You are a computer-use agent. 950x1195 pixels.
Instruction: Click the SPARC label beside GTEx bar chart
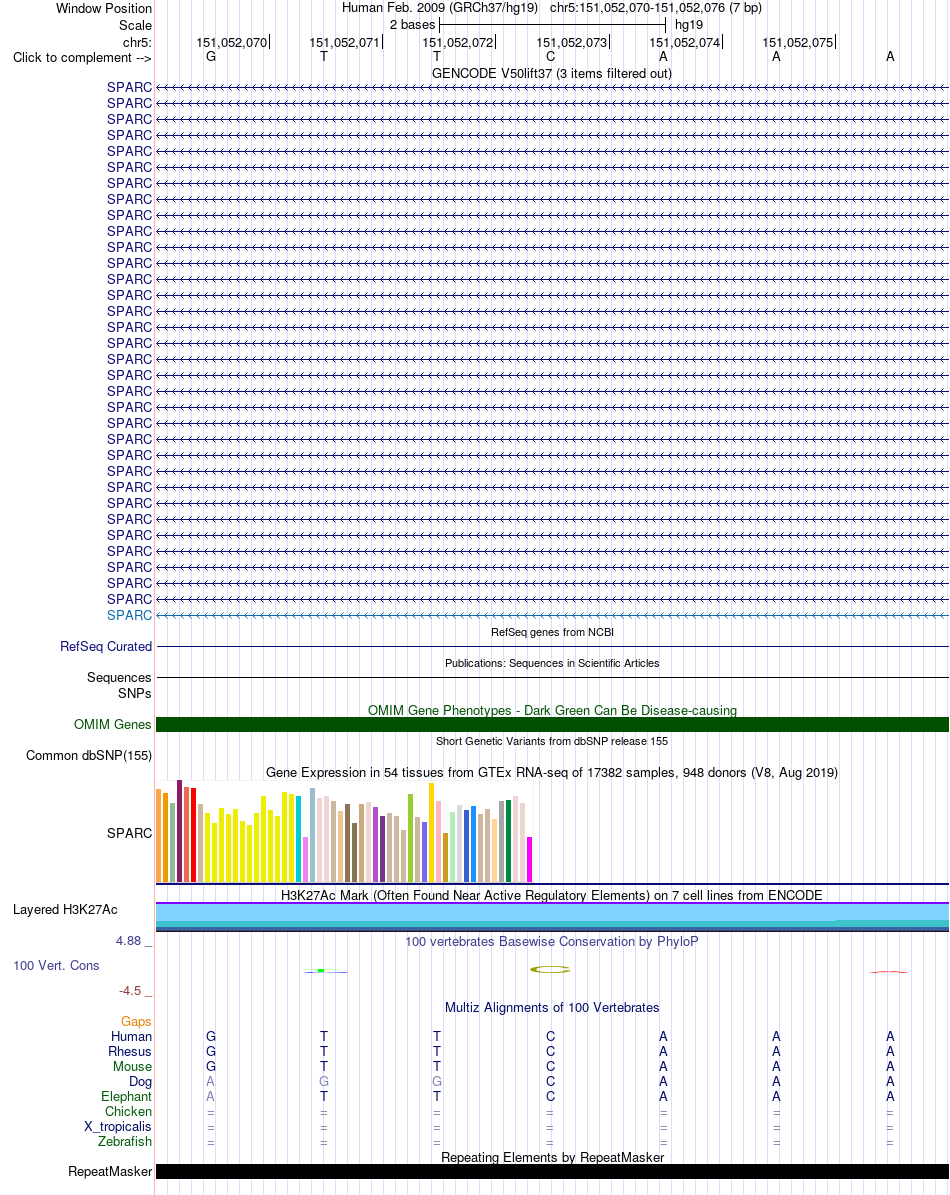click(x=130, y=833)
